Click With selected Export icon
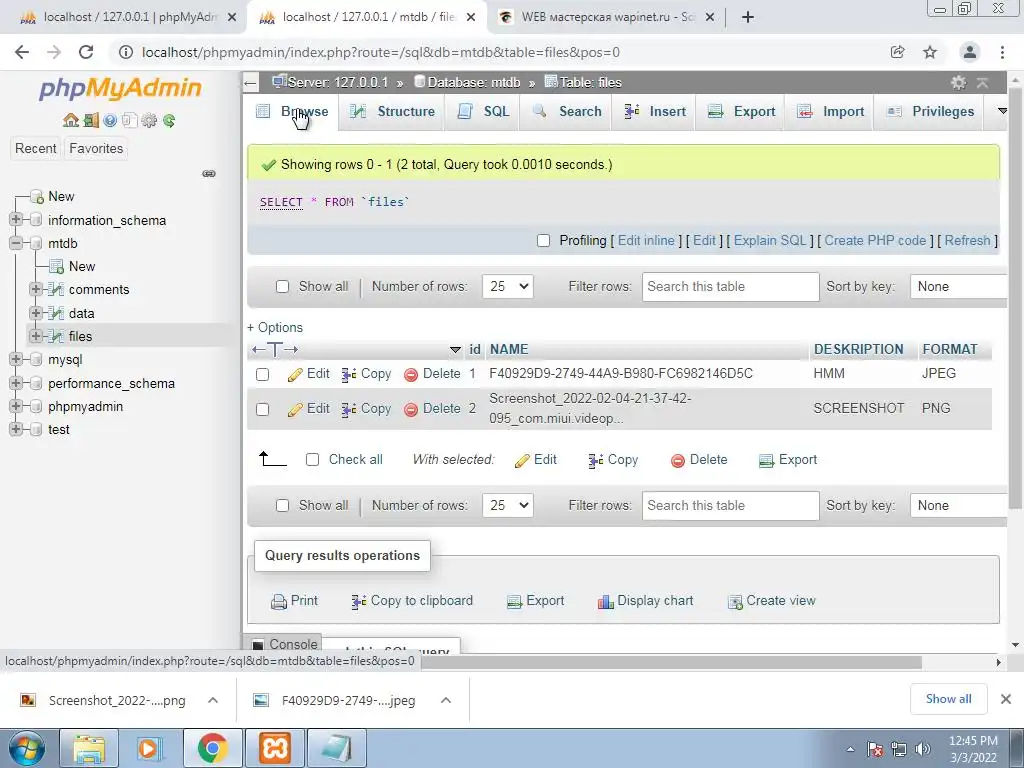 click(x=766, y=460)
